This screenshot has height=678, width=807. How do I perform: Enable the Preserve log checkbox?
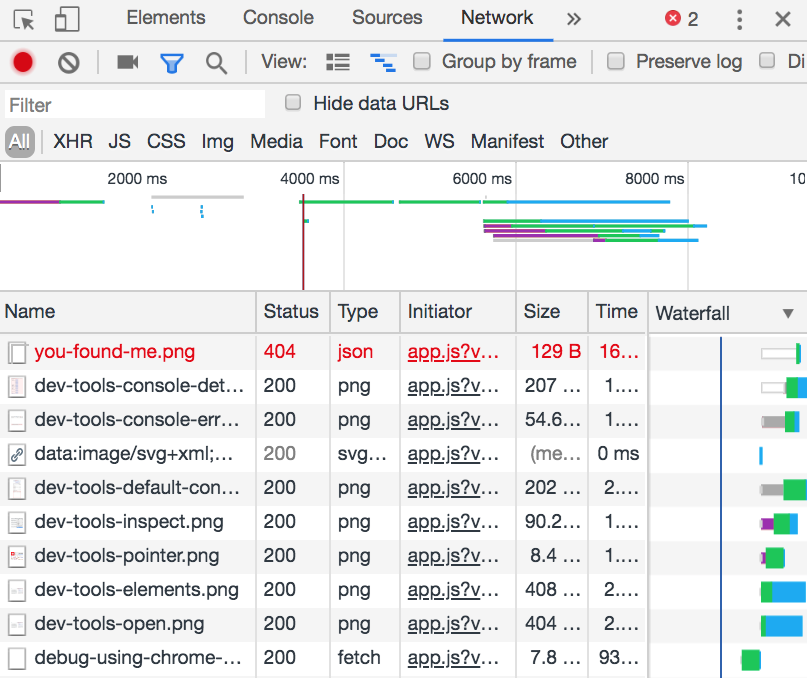click(x=616, y=61)
